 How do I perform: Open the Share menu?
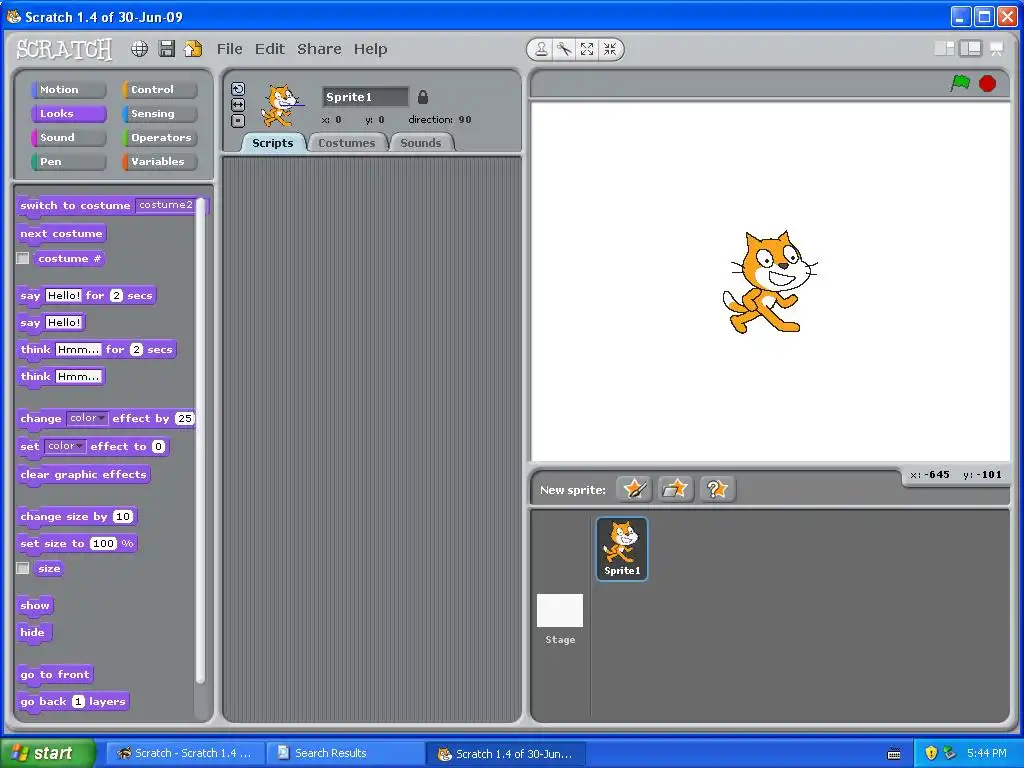(x=319, y=49)
